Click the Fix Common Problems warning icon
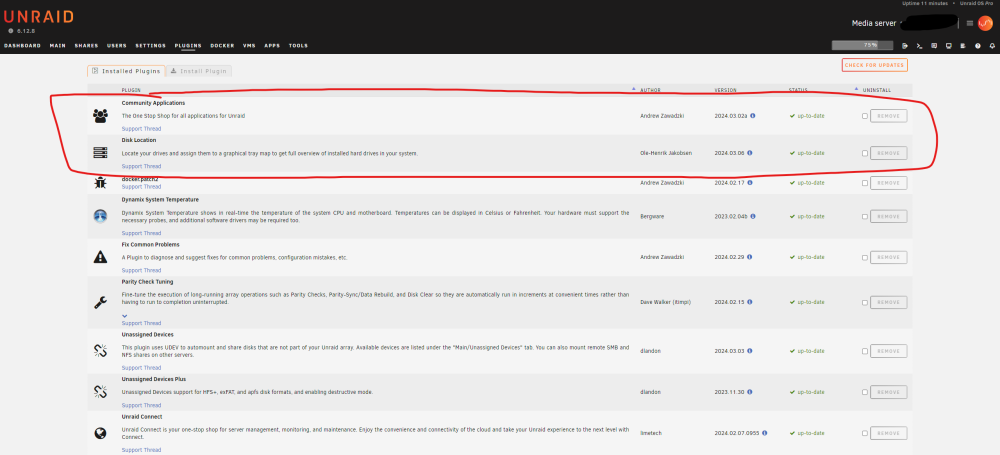The height and width of the screenshot is (455, 1000). tap(100, 257)
